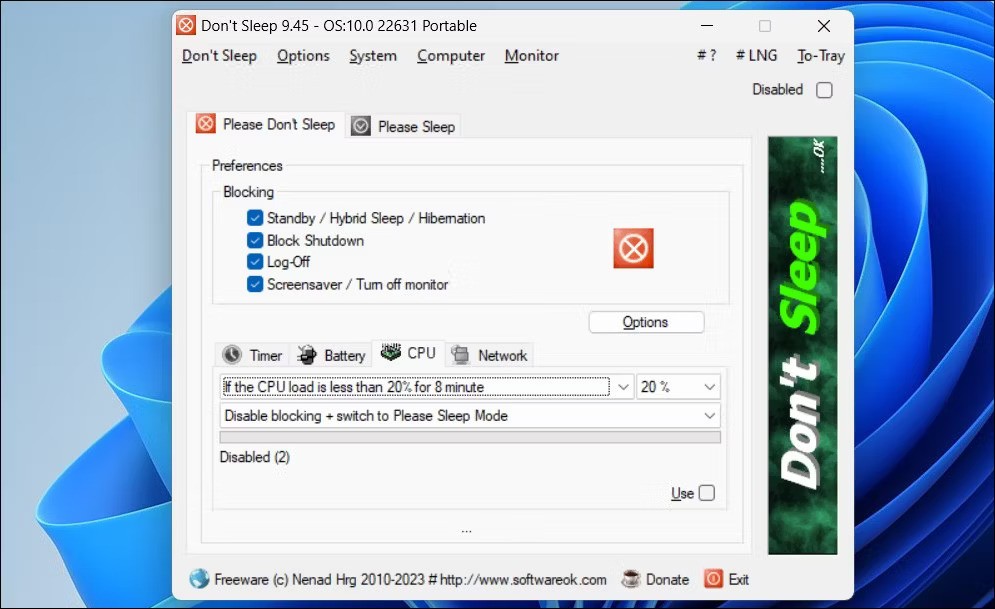Click the red Don't Sleep blocking icon
This screenshot has height=609, width=995.
pos(633,248)
